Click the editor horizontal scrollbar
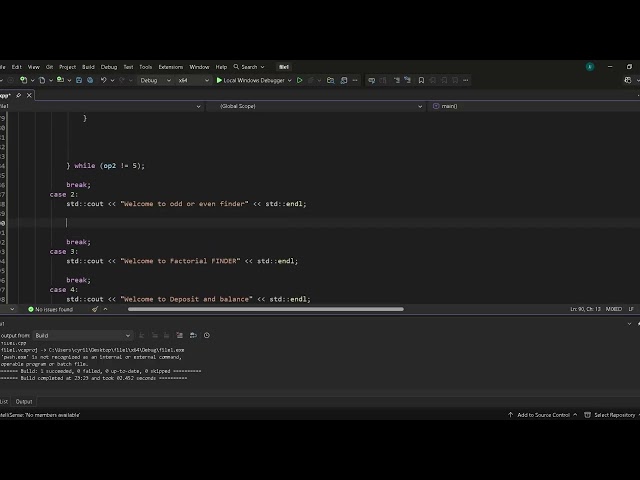This screenshot has width=640, height=480. click(x=266, y=309)
